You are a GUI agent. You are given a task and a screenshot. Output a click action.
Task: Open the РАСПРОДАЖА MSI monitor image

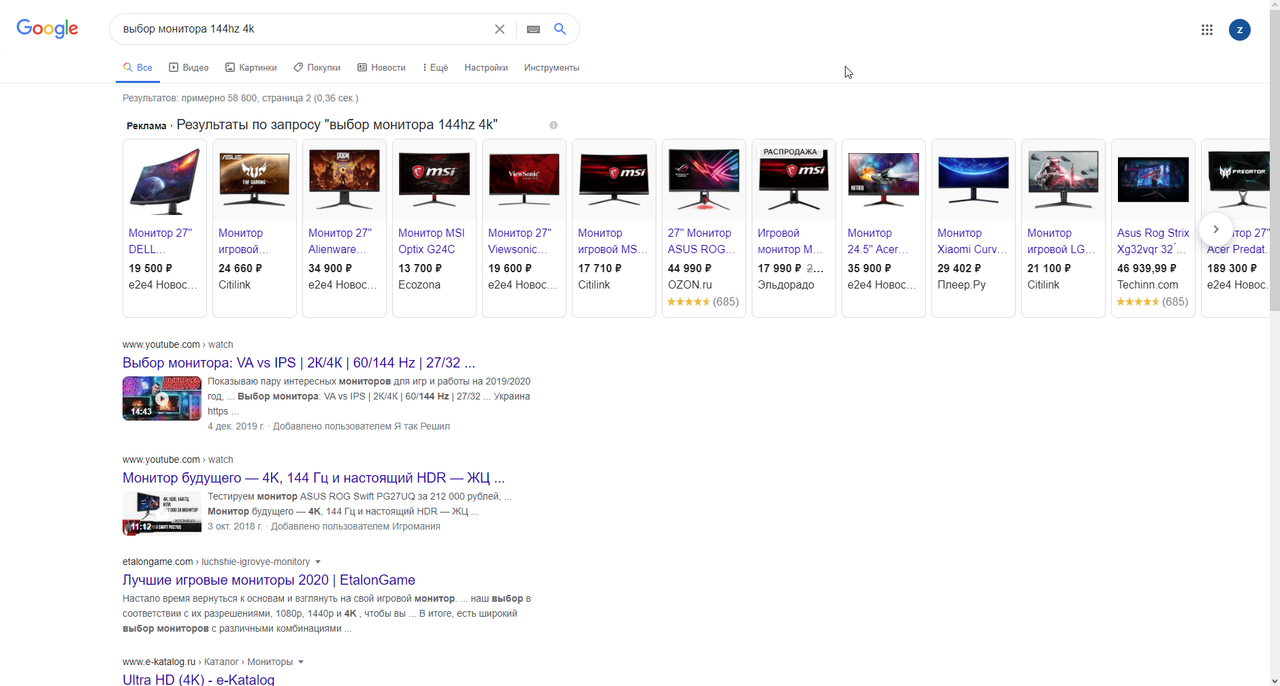coord(794,181)
